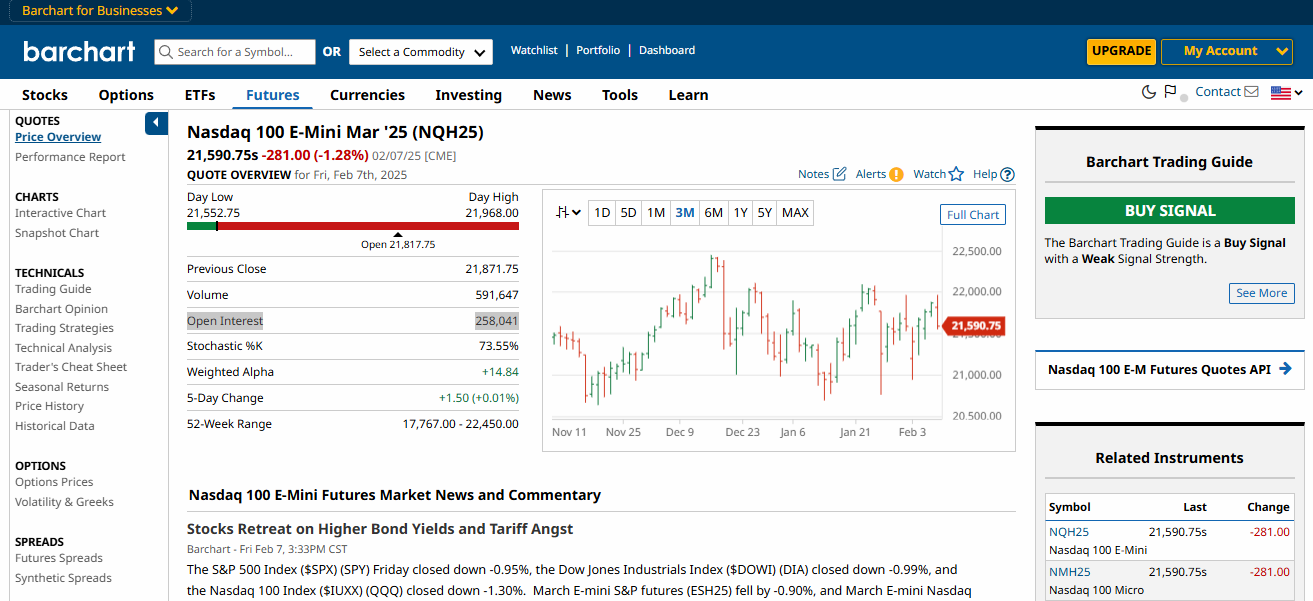The image size is (1313, 601).
Task: Collapse the left sidebar arrow
Action: [x=156, y=123]
